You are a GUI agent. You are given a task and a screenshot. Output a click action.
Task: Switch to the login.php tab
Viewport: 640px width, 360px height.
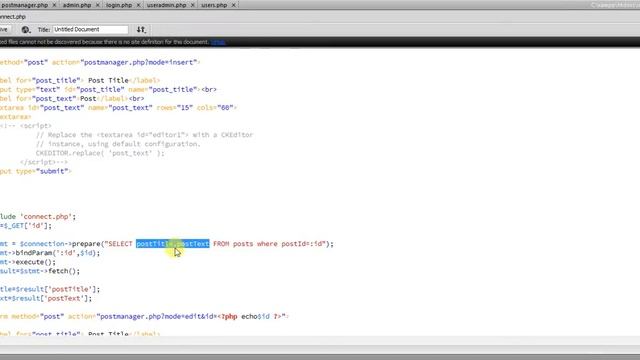pos(119,5)
